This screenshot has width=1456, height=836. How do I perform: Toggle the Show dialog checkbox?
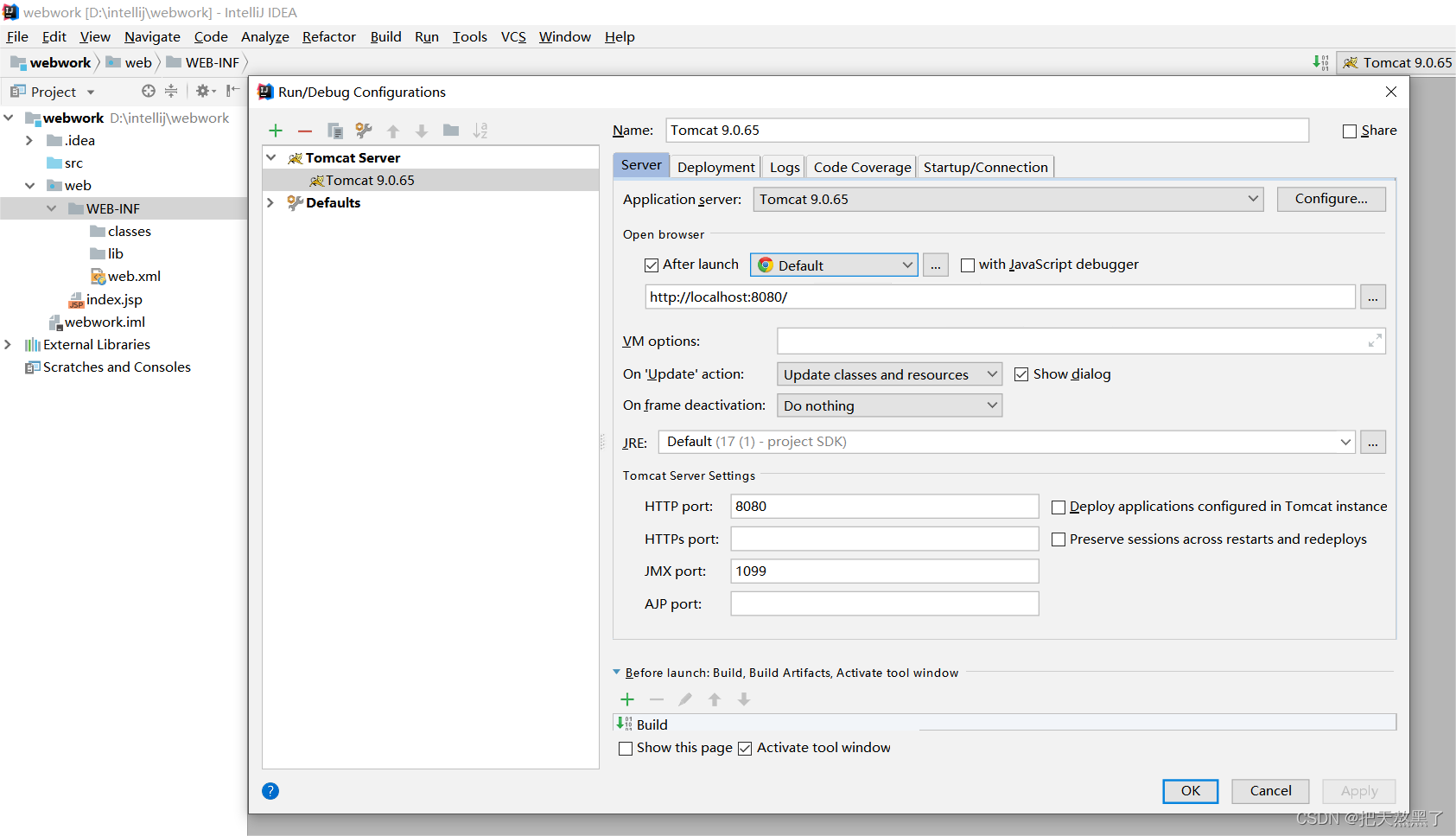(x=1021, y=374)
